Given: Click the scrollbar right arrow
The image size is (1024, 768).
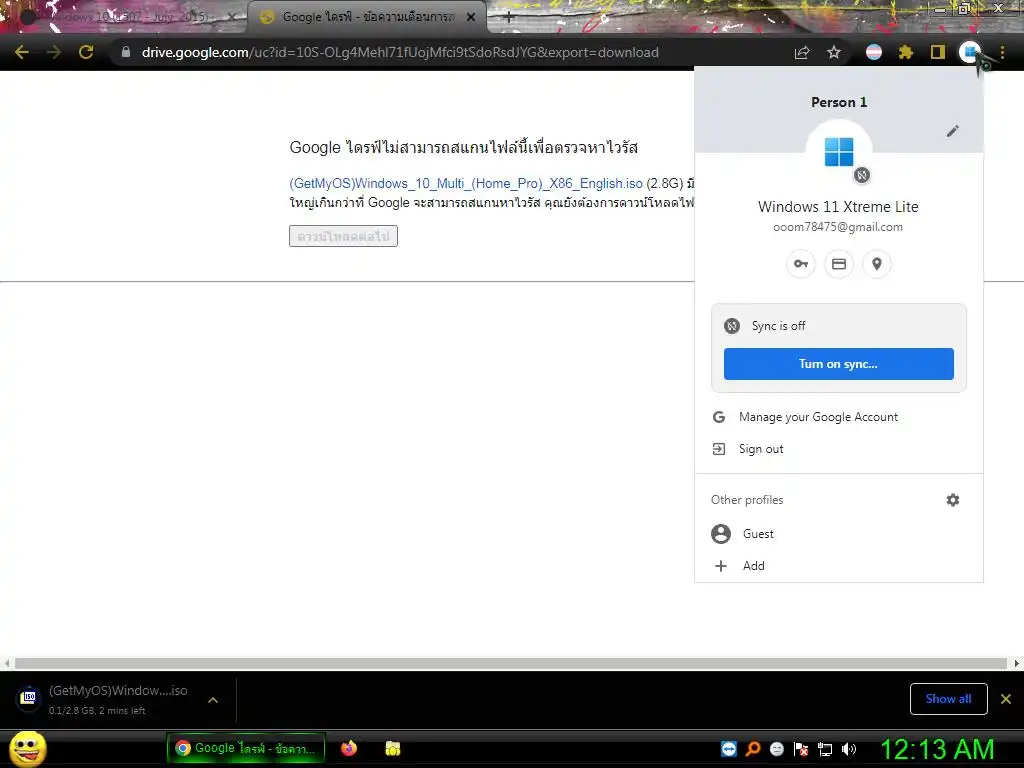Looking at the screenshot, I should [x=1016, y=663].
